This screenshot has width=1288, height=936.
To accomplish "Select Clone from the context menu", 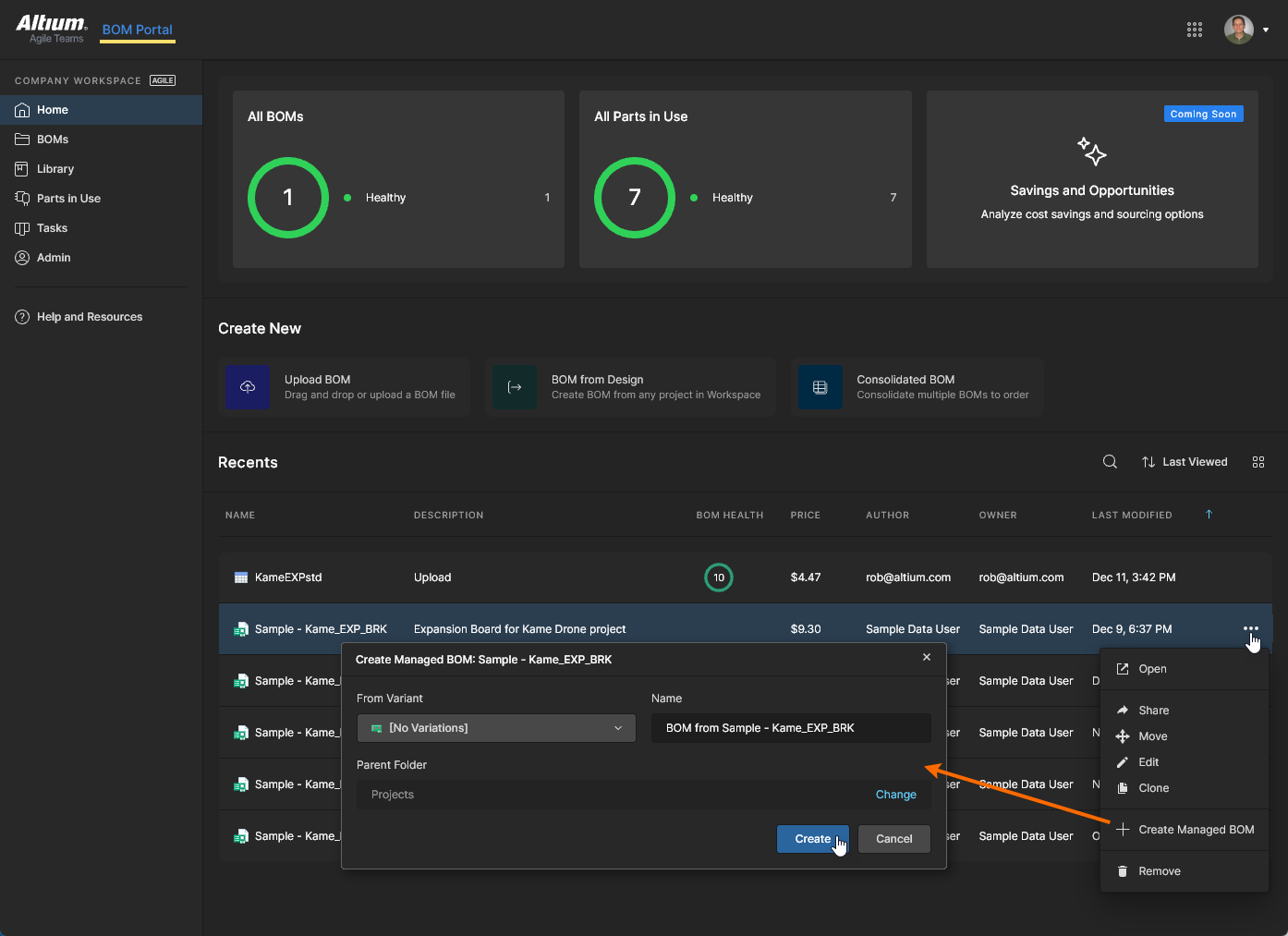I will [1153, 788].
